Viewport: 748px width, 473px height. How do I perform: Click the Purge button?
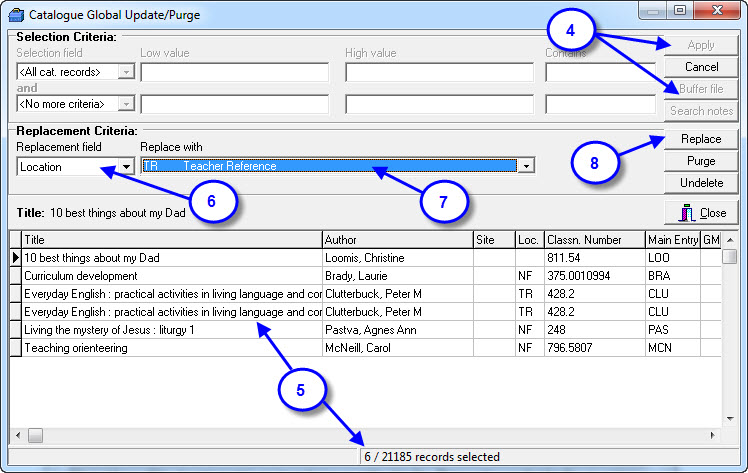tap(701, 161)
